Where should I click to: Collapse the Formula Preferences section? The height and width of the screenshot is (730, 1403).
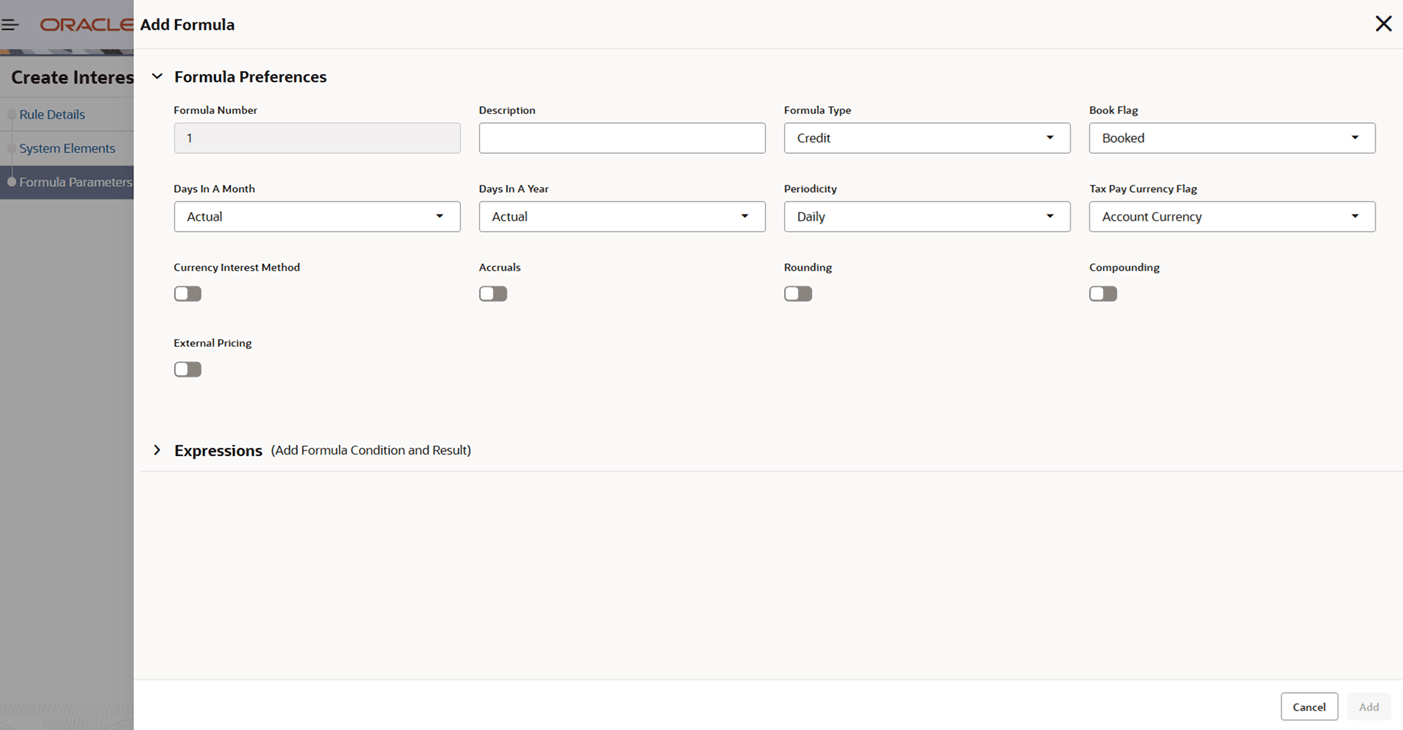(157, 77)
